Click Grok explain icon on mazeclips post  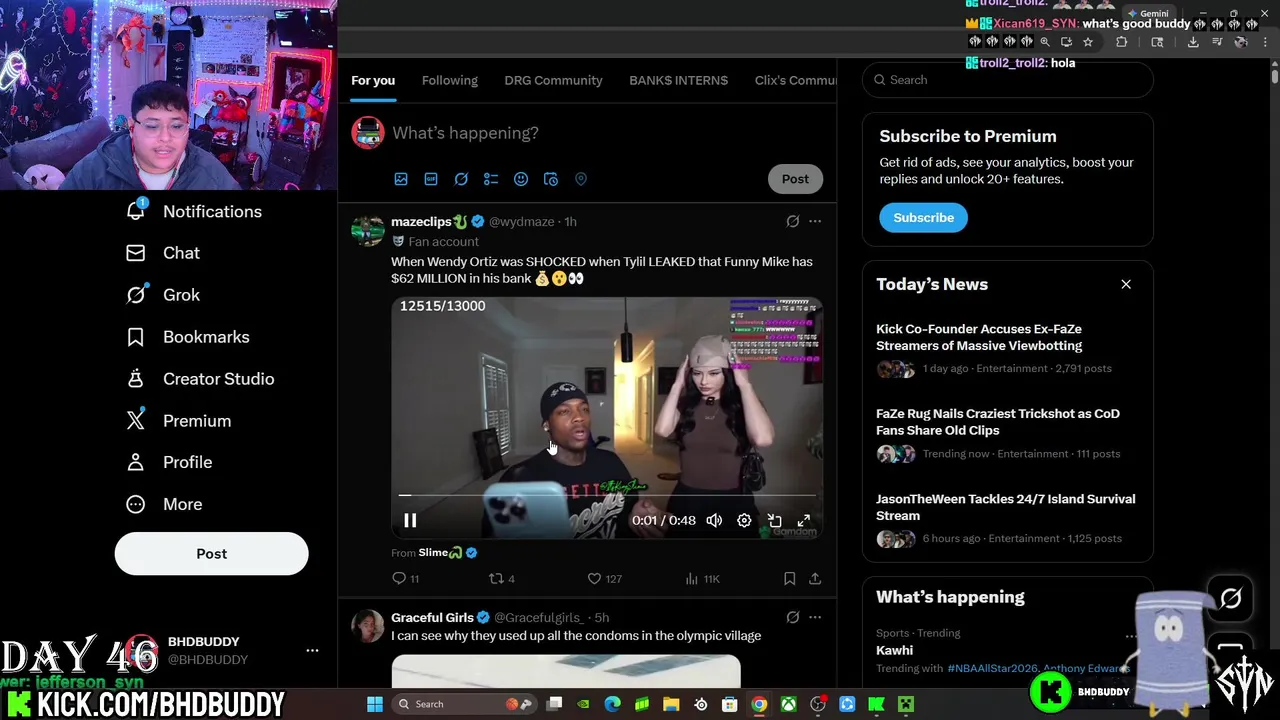pos(793,221)
